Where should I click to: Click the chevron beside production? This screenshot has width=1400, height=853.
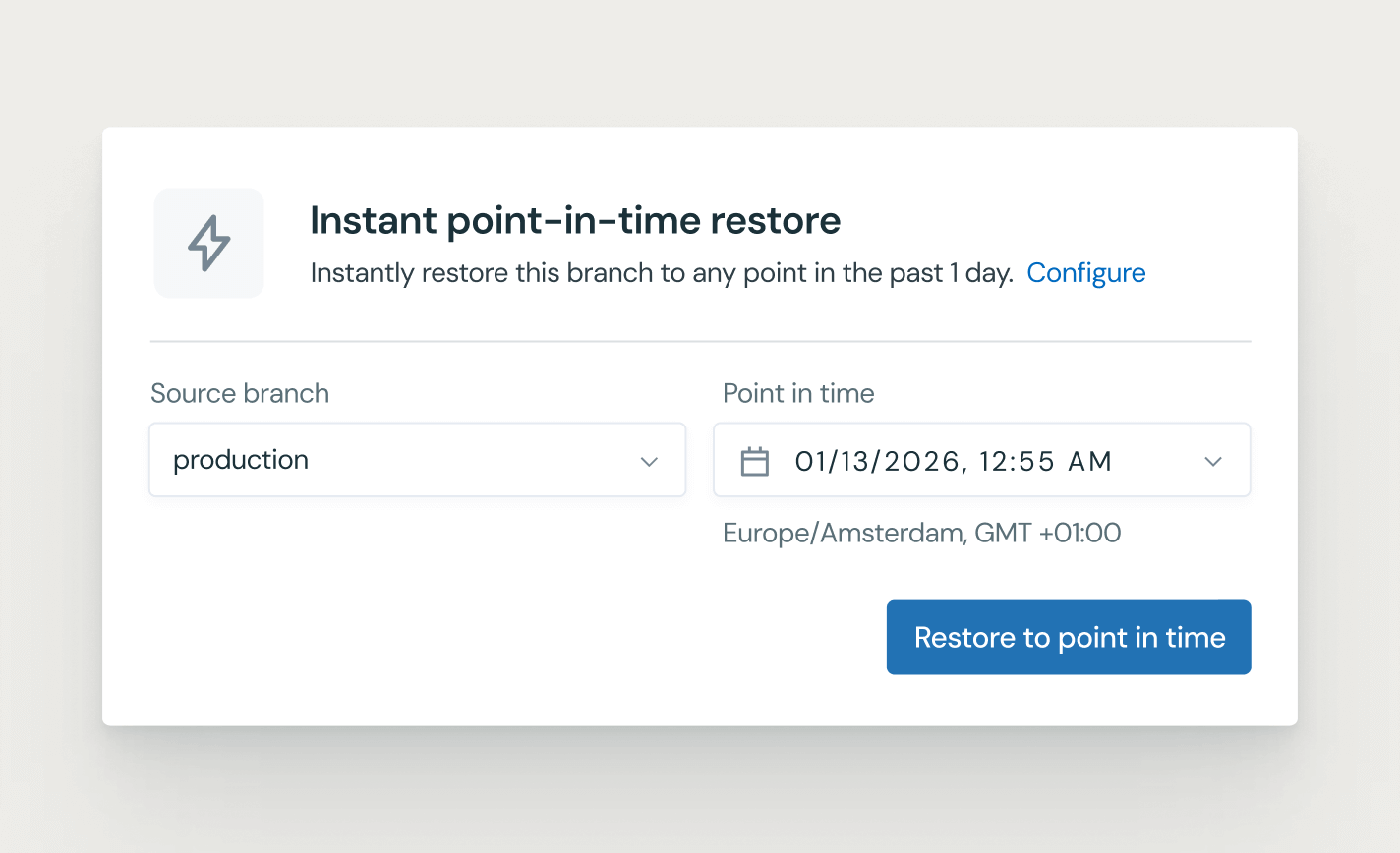pos(649,460)
